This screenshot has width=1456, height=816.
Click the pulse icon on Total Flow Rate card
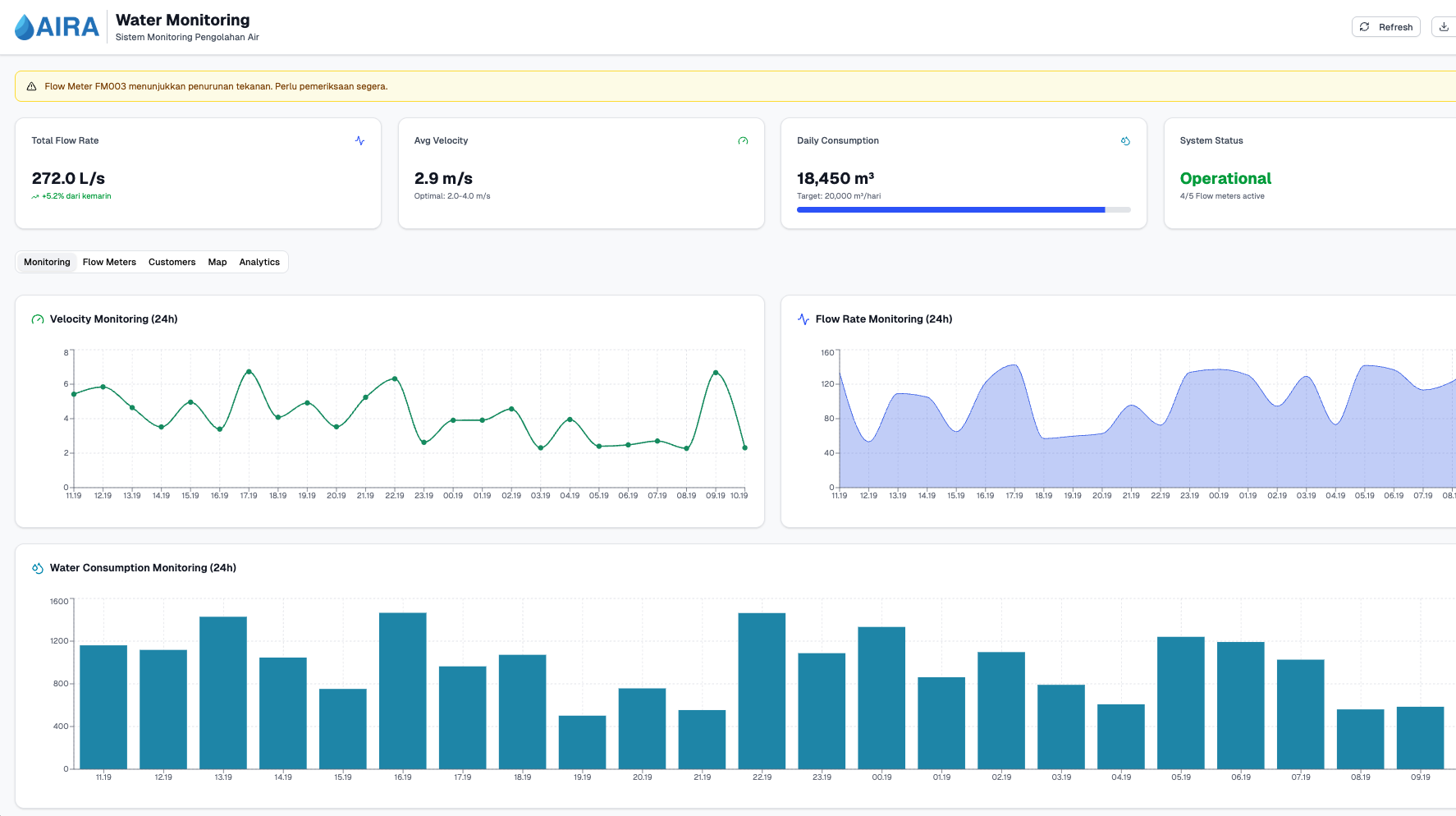coord(359,140)
